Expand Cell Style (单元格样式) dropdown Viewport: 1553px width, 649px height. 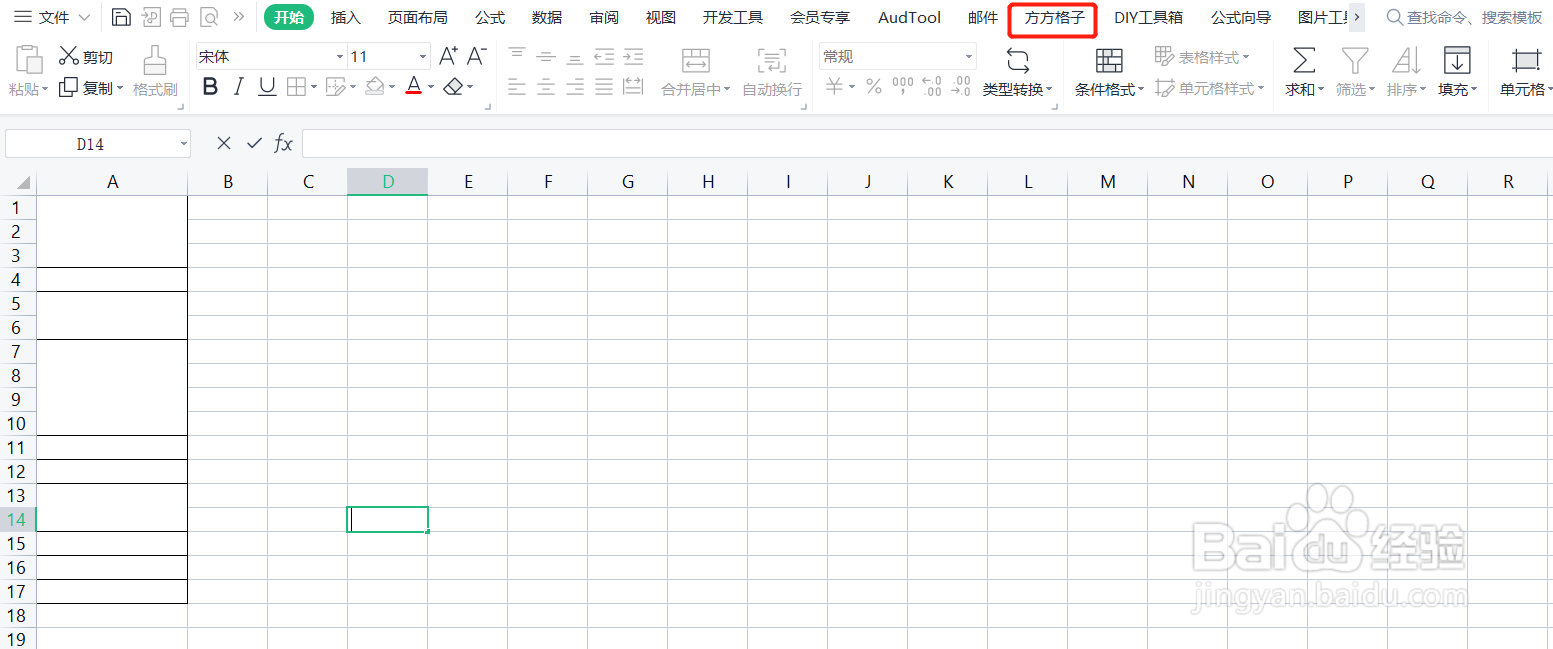(x=1260, y=89)
